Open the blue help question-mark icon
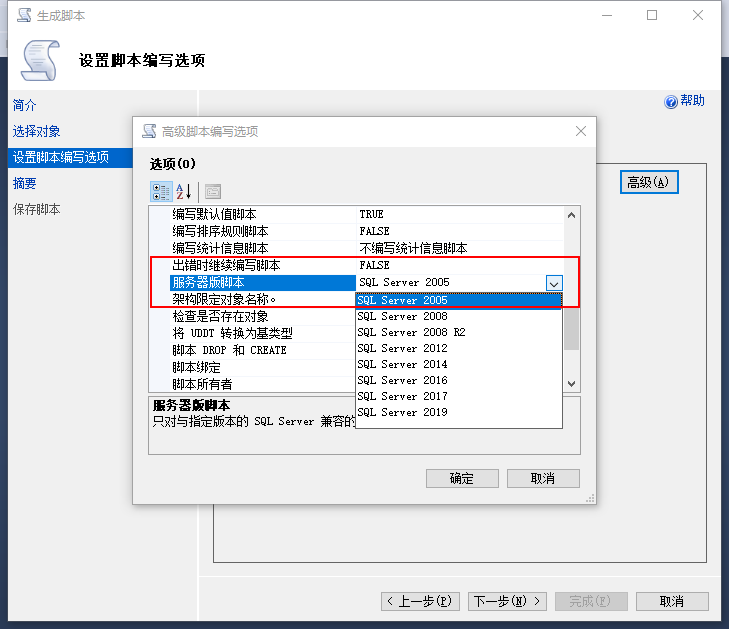 (670, 101)
